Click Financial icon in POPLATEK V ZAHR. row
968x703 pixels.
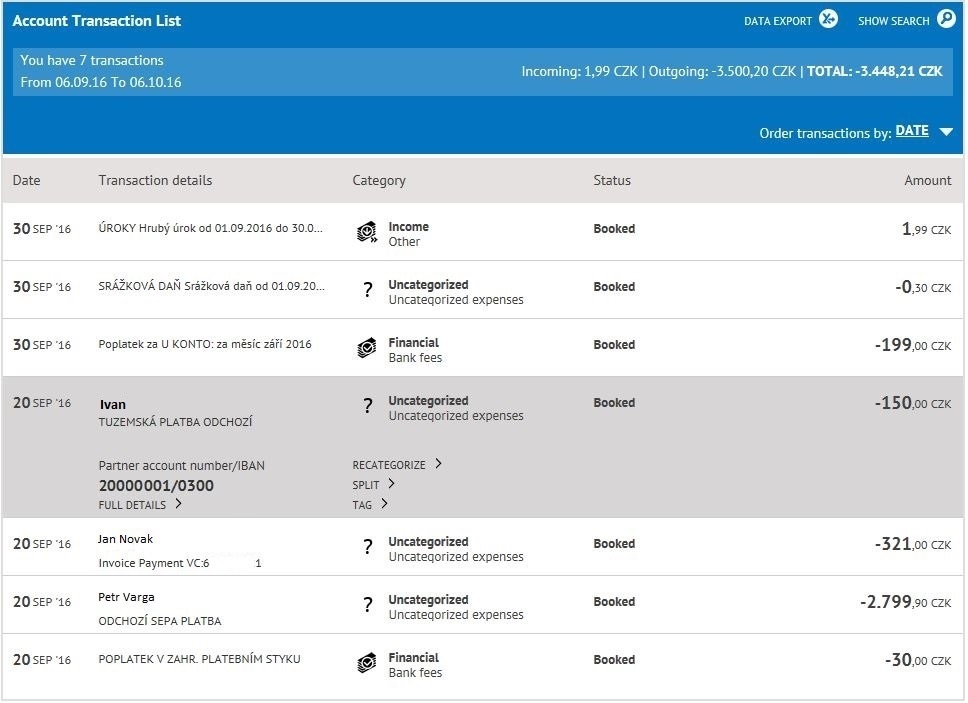pos(367,663)
